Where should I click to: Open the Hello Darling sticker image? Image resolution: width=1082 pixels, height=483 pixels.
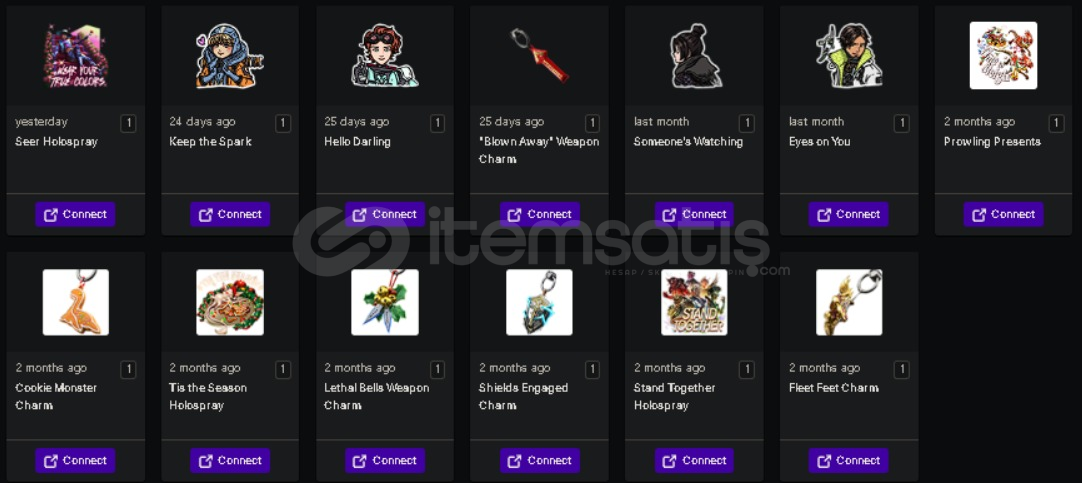385,56
